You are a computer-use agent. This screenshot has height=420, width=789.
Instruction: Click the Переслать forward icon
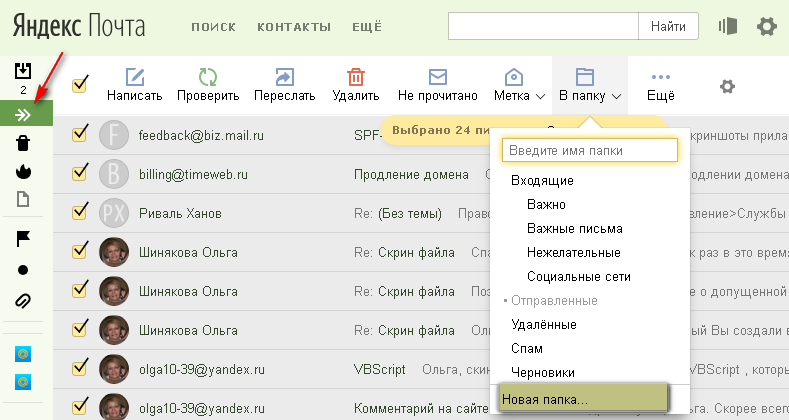point(285,77)
